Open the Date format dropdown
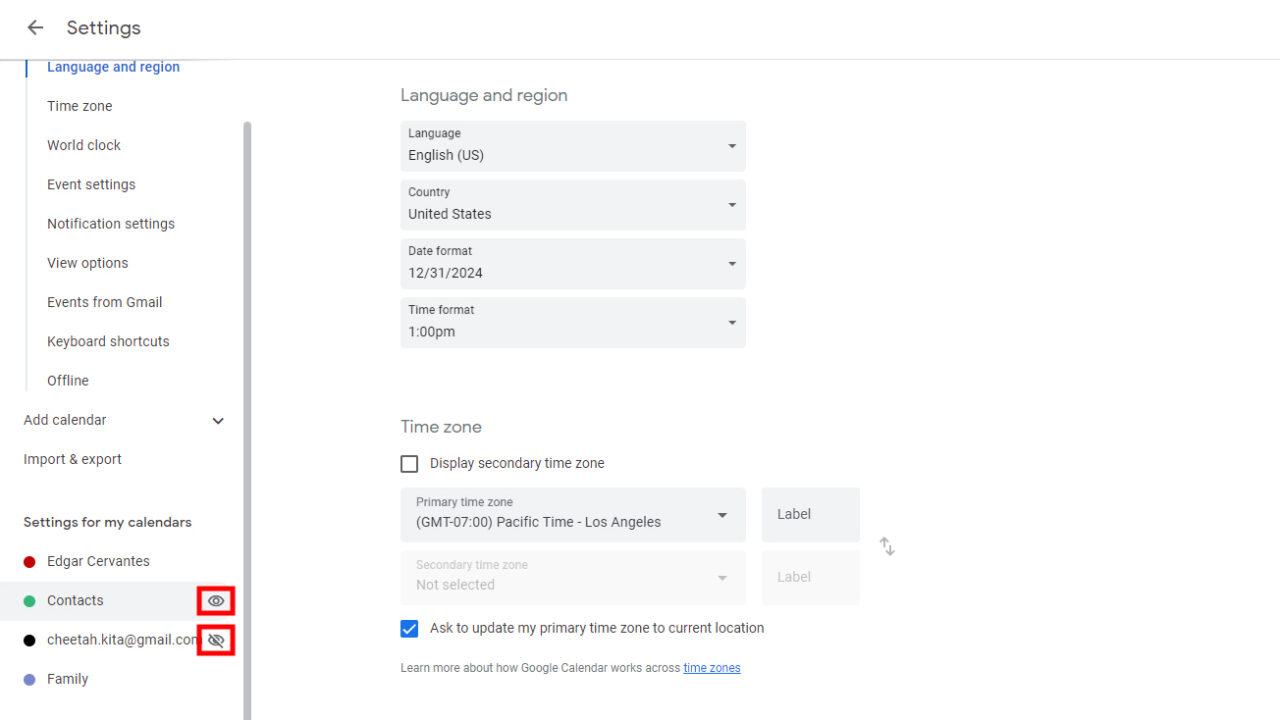This screenshot has height=720, width=1280. (x=572, y=264)
